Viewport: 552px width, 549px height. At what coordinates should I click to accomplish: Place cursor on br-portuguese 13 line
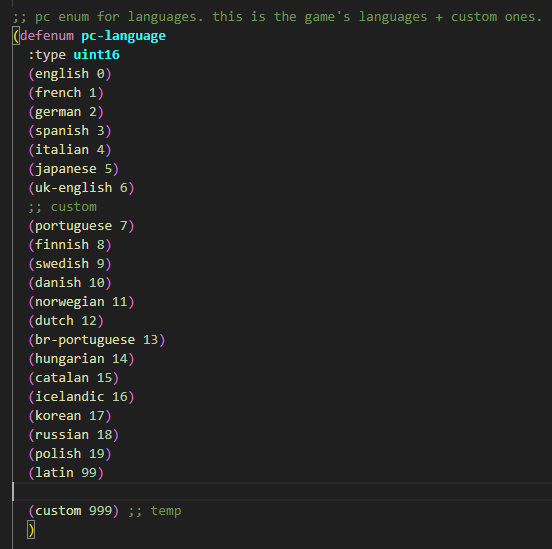tap(96, 340)
